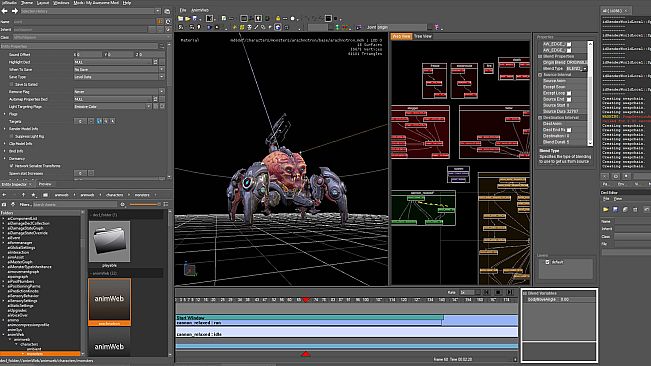Adjust the orange thumbnail size slider
The height and width of the screenshot is (366, 651).
144,204
